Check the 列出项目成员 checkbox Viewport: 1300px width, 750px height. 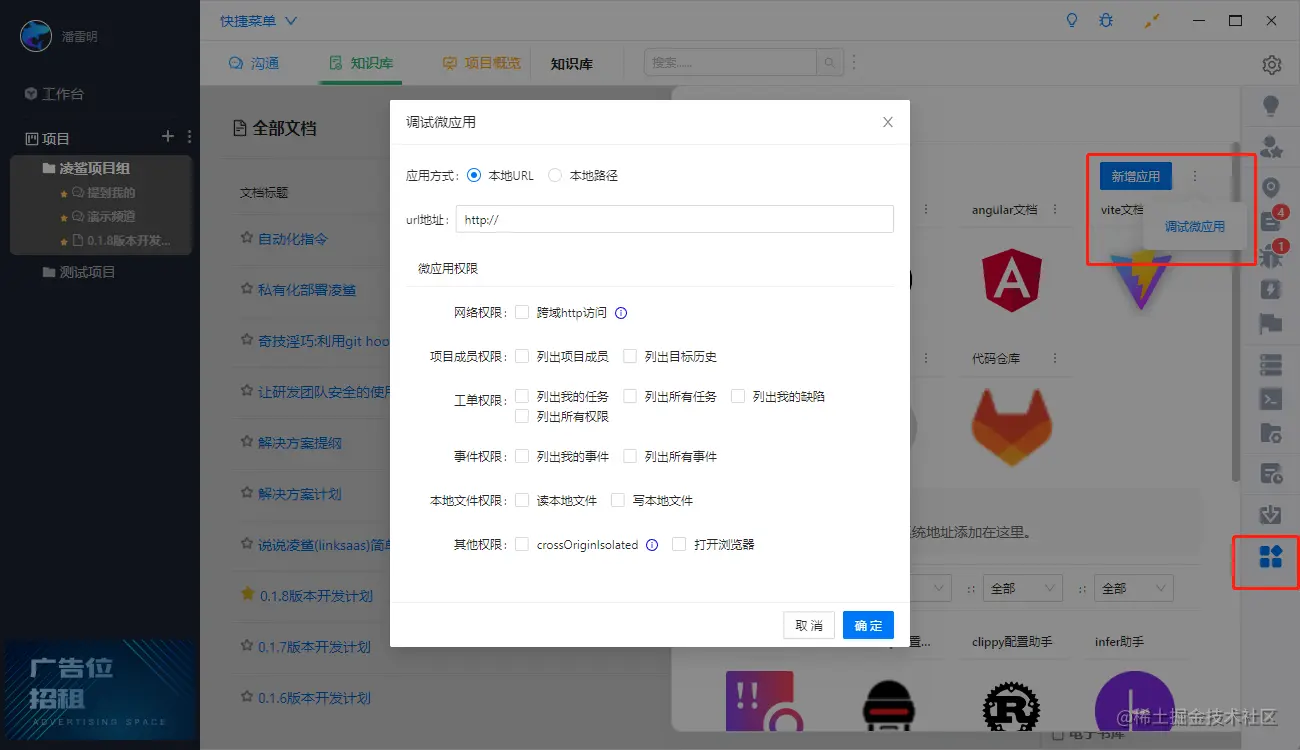(x=522, y=356)
